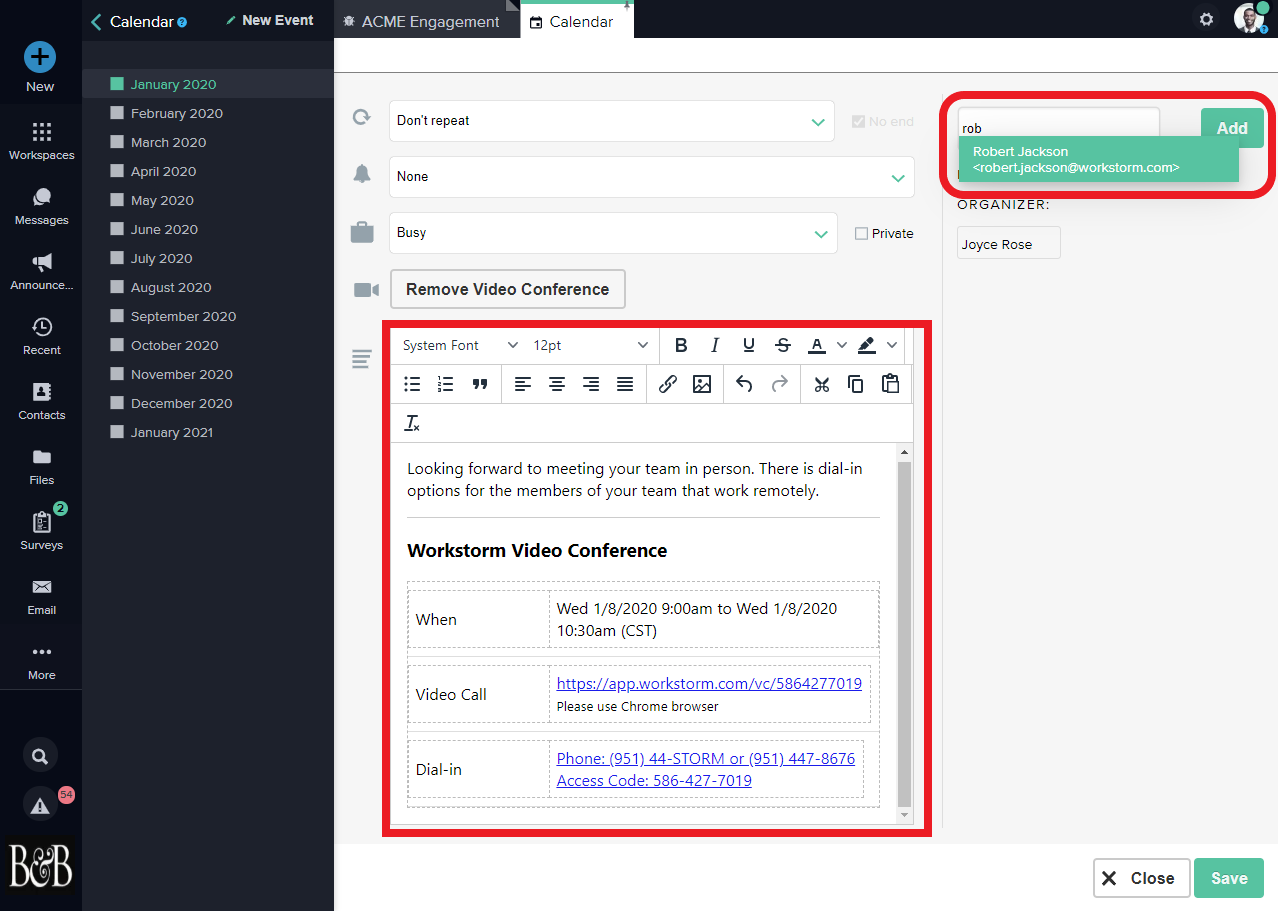Open More options in sidebar

pyautogui.click(x=41, y=661)
